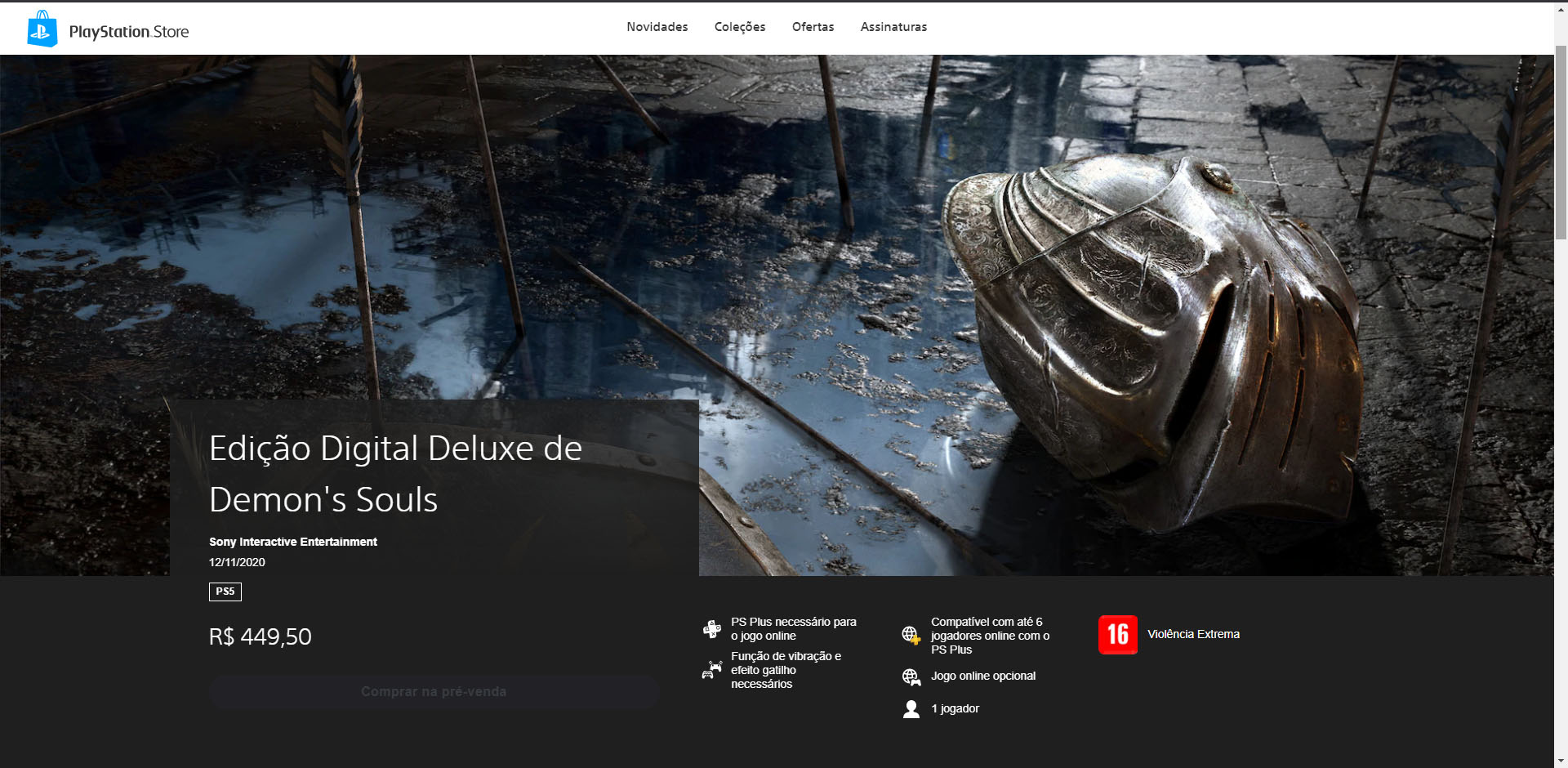The width and height of the screenshot is (1568, 768).
Task: Click the Comprar na pré-venda button
Action: pyautogui.click(x=434, y=691)
